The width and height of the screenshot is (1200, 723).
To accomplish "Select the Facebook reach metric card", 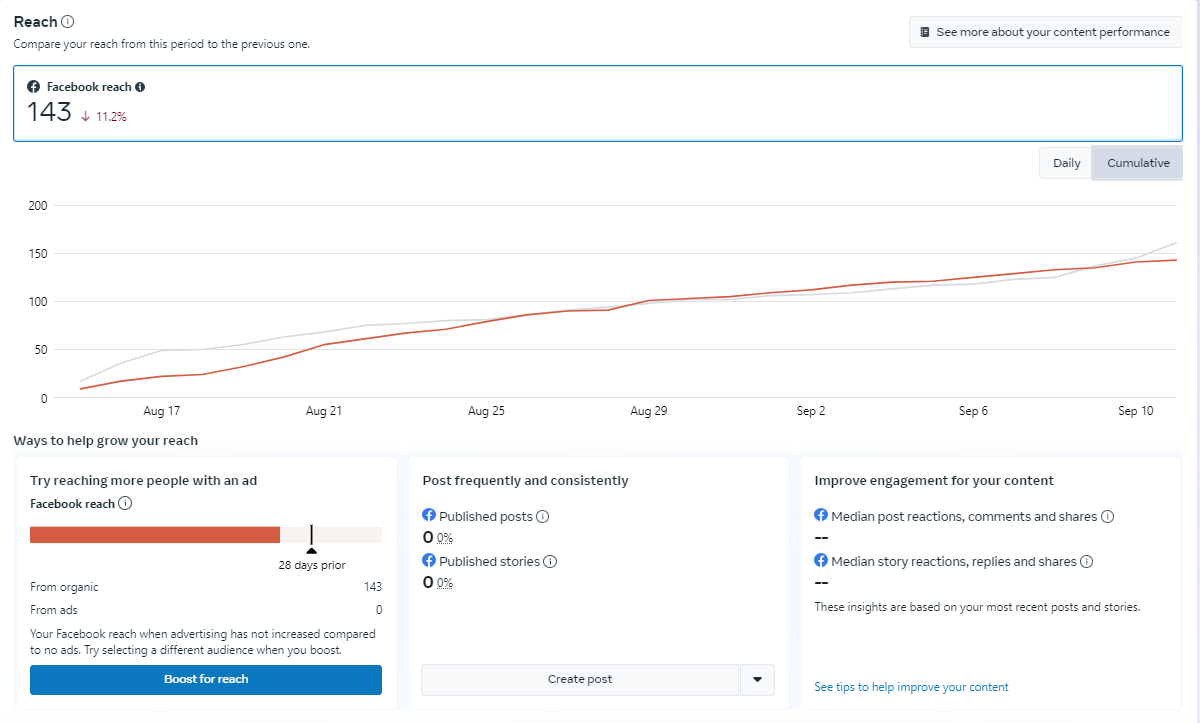I will pos(597,103).
